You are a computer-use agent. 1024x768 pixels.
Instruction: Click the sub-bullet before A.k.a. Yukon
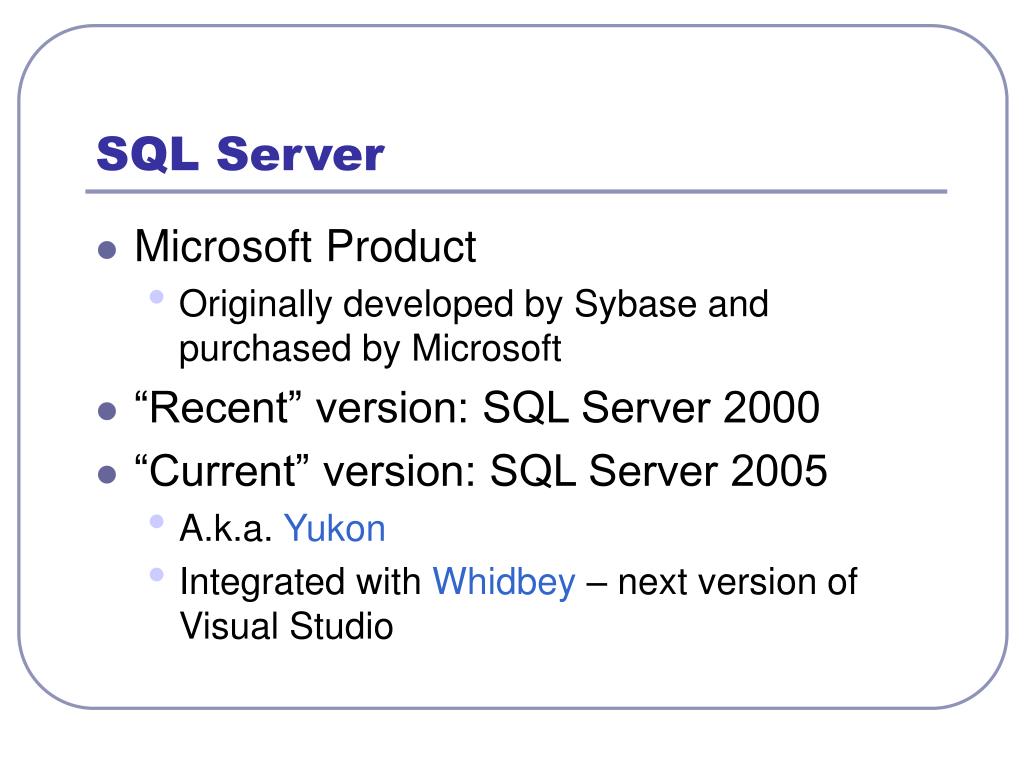tap(156, 521)
